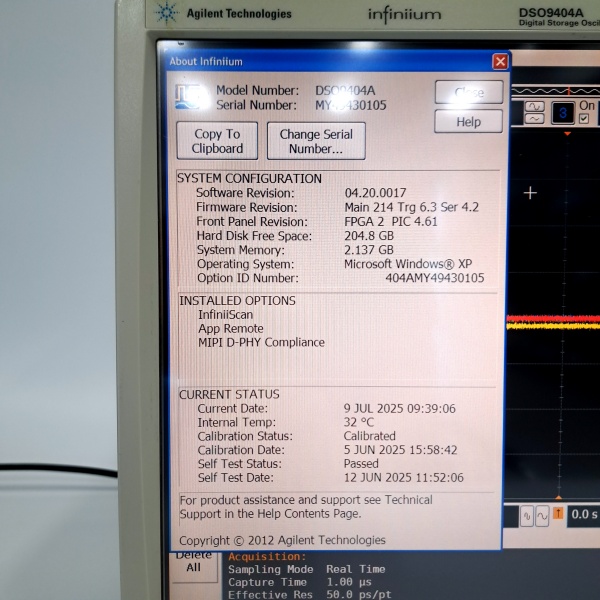
Task: Click firmware value Main 214 Trg 6.3 Ser 4.2
Action: (x=411, y=207)
